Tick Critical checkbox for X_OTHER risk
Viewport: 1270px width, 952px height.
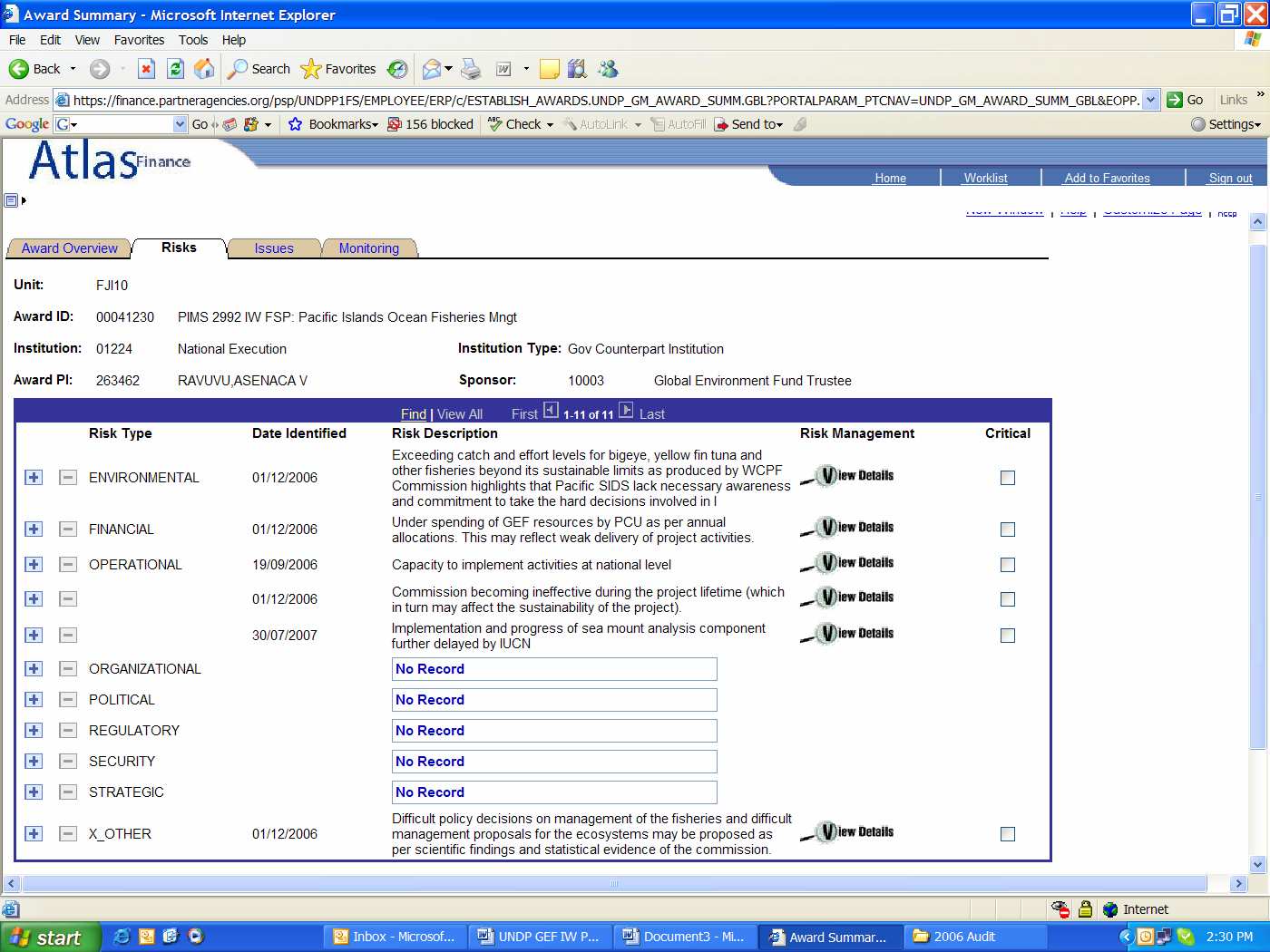tap(1007, 834)
